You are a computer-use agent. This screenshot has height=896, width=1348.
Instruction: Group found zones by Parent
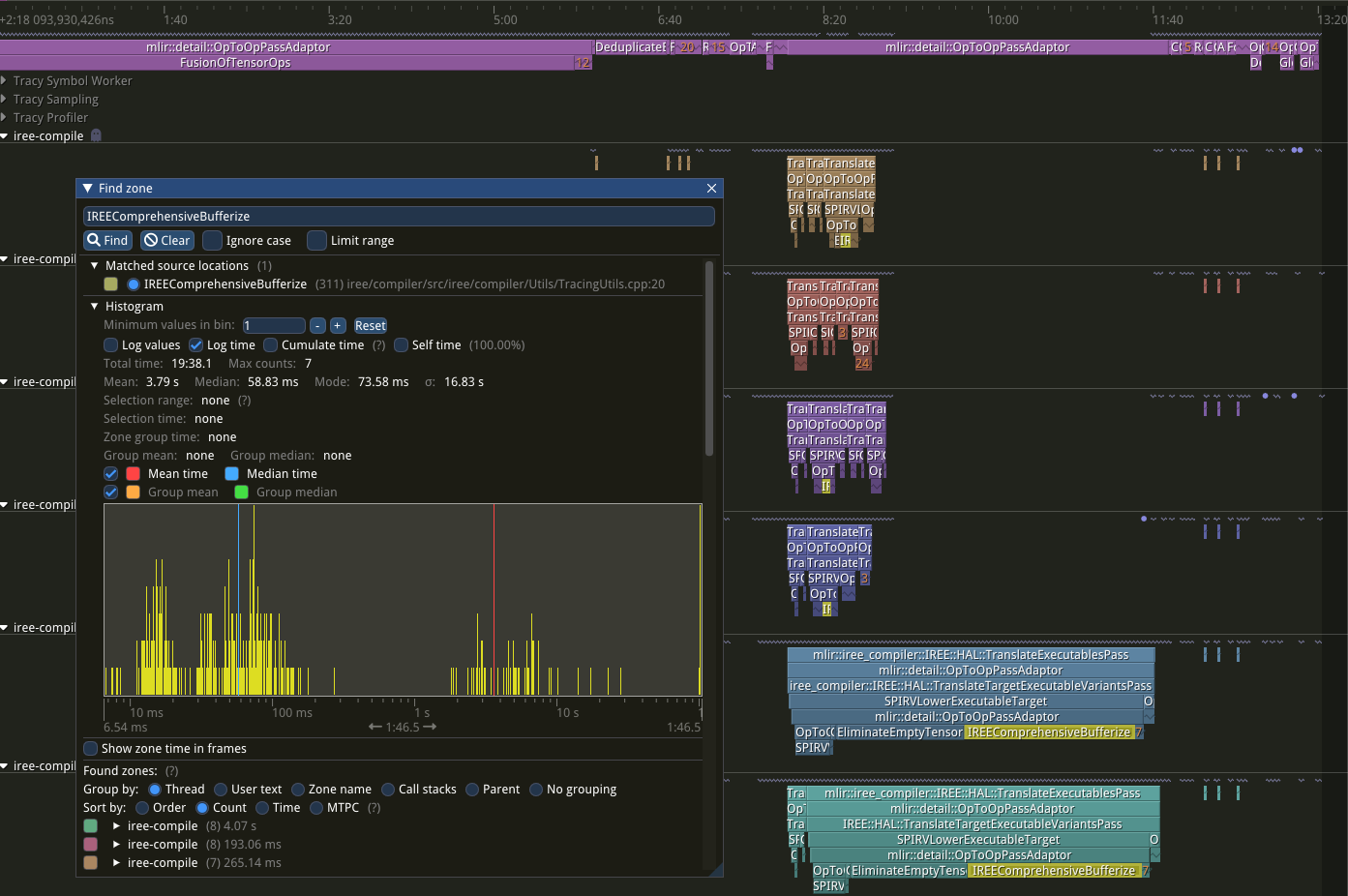(472, 789)
